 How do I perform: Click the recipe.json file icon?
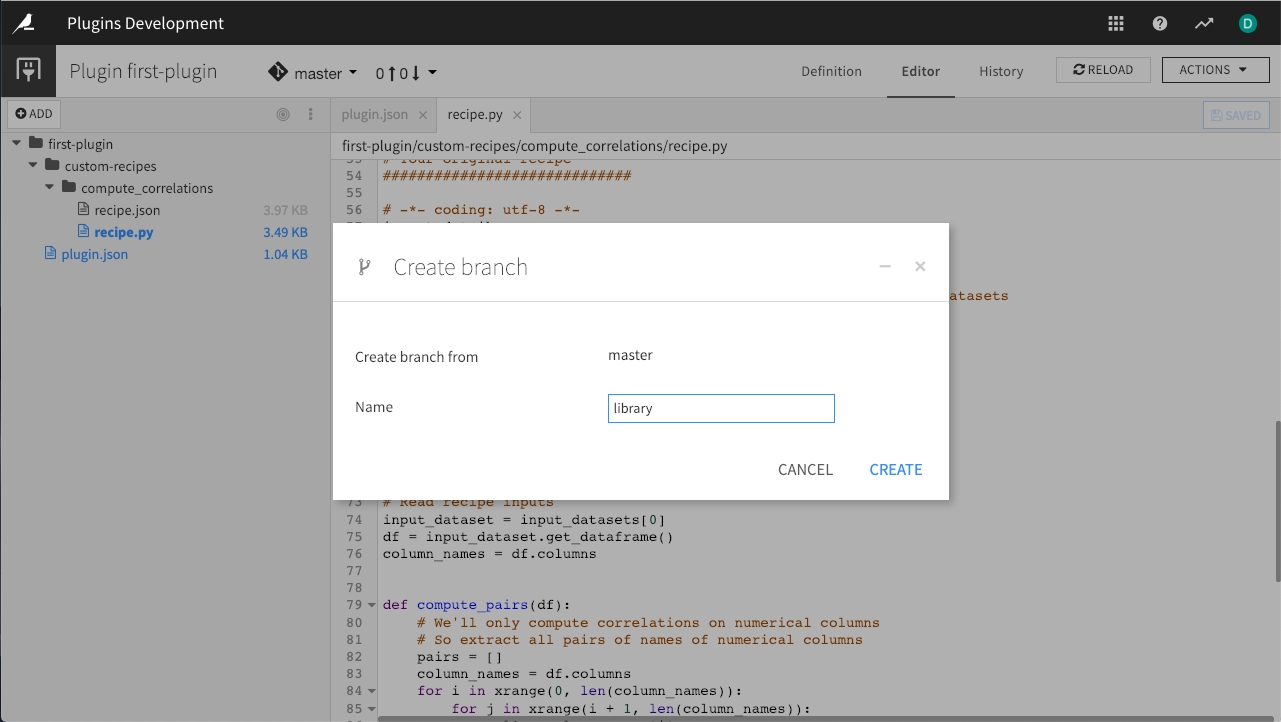click(x=84, y=210)
